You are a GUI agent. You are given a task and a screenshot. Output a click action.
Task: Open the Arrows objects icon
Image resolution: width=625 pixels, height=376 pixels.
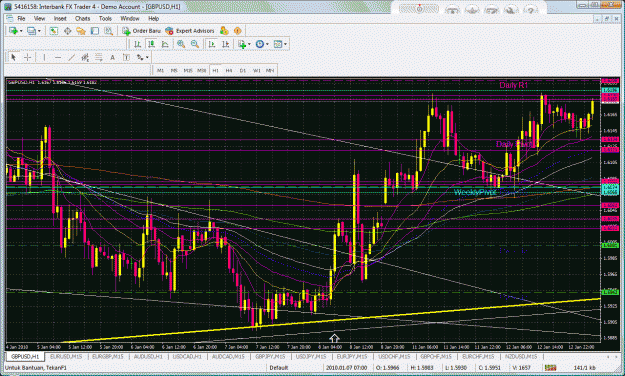[140, 58]
